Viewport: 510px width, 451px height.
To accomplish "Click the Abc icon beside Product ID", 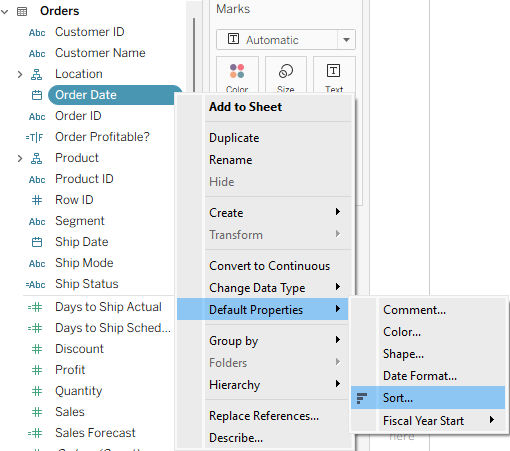I will pos(37,180).
